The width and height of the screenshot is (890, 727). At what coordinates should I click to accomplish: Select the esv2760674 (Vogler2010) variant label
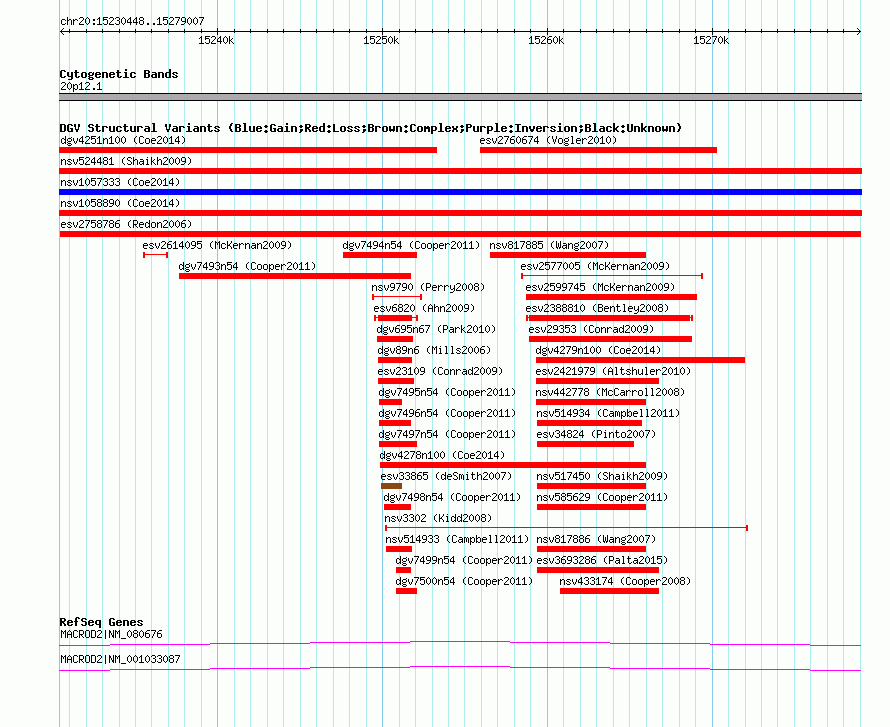(x=548, y=140)
